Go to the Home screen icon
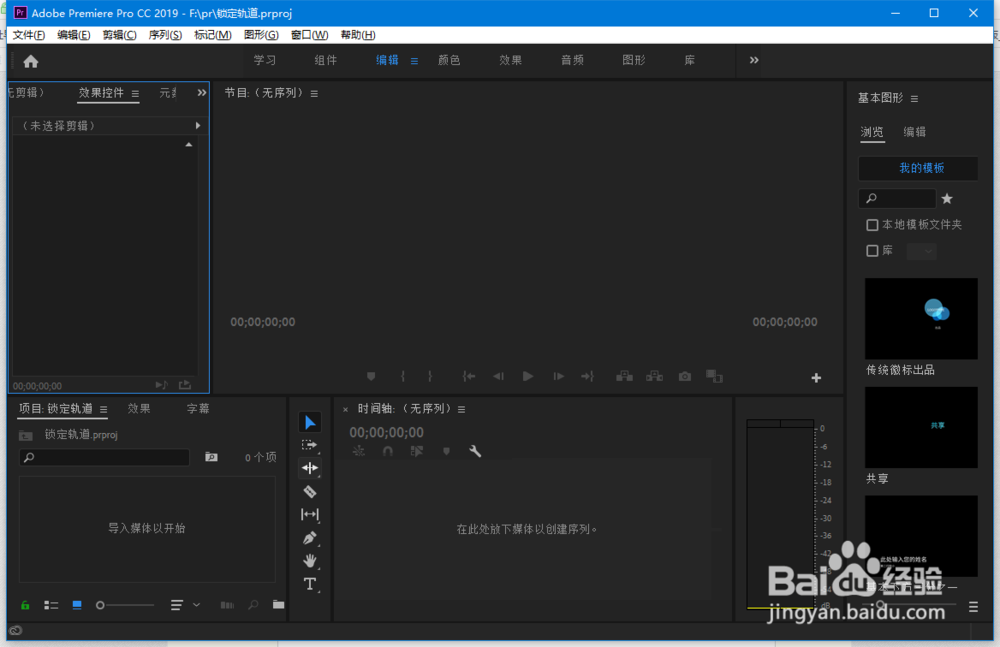The image size is (1000, 647). (31, 61)
